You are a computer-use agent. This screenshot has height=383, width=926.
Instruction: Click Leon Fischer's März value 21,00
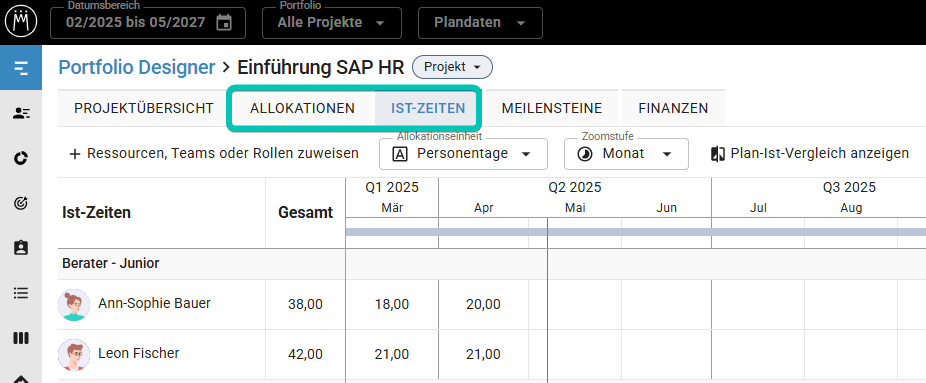coord(392,355)
